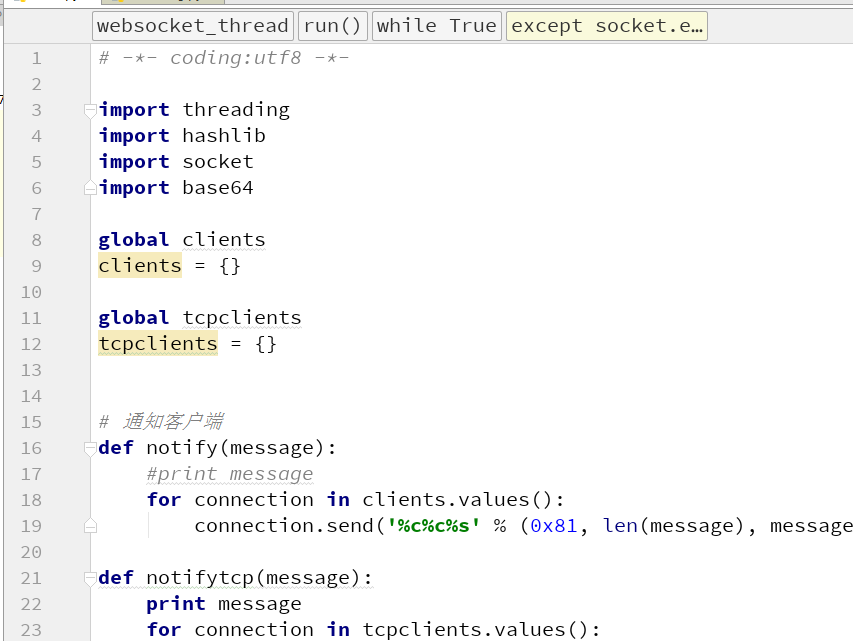The image size is (853, 641).
Task: Click the highlighted tcpclients variable on line 12
Action: pyautogui.click(x=157, y=344)
